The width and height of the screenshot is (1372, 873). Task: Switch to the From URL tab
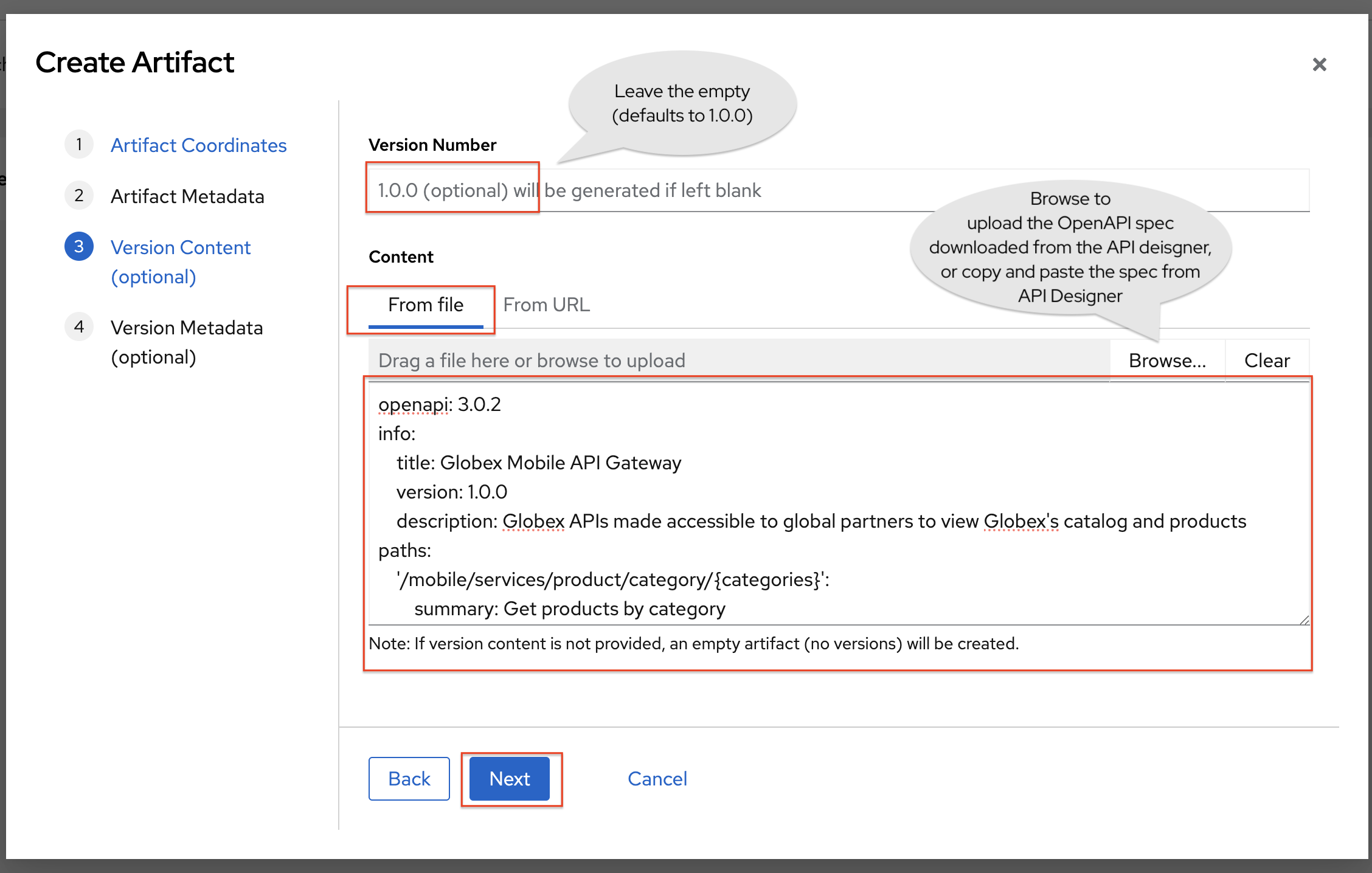pos(546,305)
